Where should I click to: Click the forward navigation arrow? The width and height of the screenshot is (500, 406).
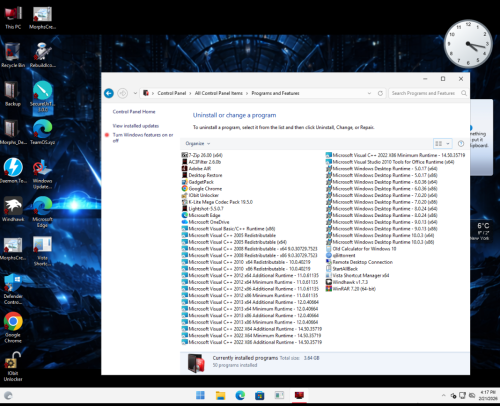coord(123,93)
